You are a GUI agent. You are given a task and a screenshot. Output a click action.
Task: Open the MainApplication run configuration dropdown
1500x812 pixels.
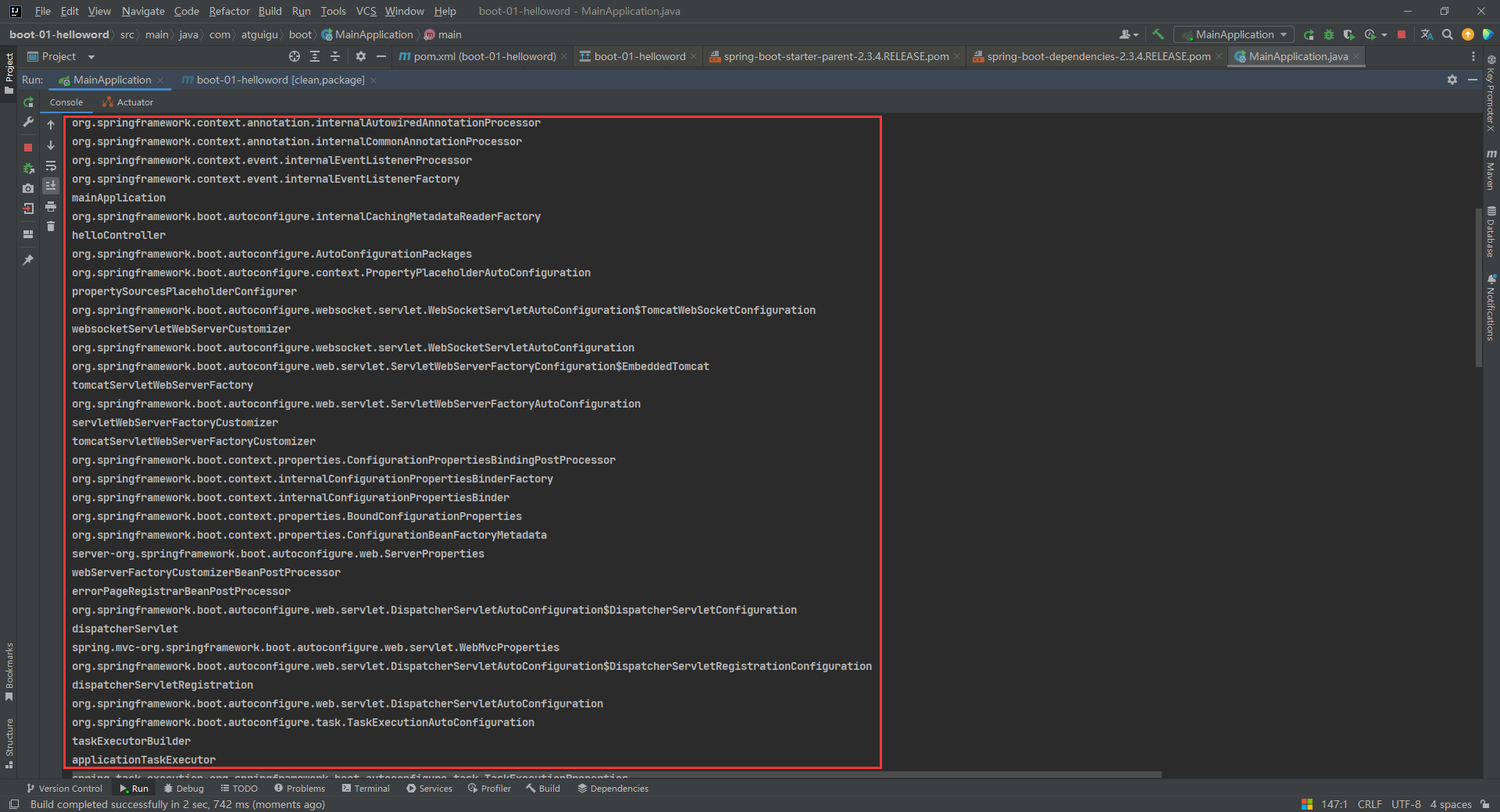coord(1234,34)
